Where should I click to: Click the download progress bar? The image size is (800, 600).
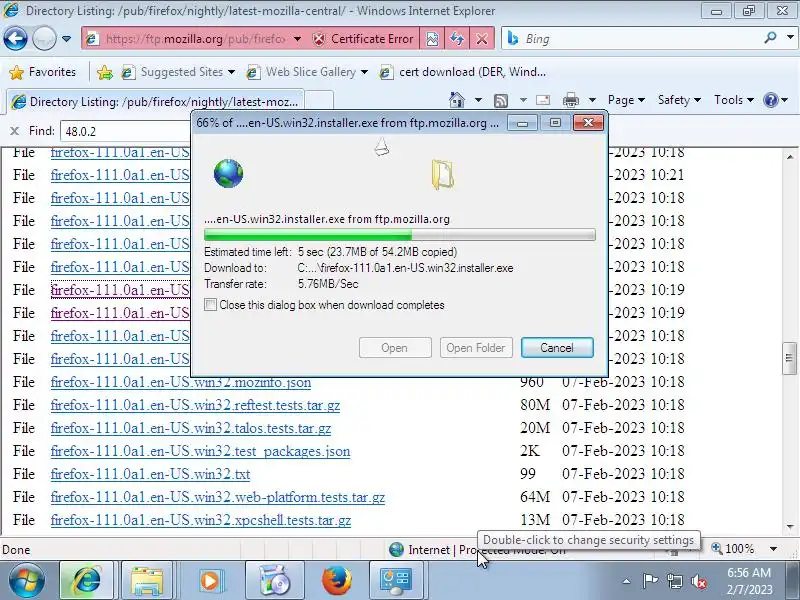tap(399, 235)
